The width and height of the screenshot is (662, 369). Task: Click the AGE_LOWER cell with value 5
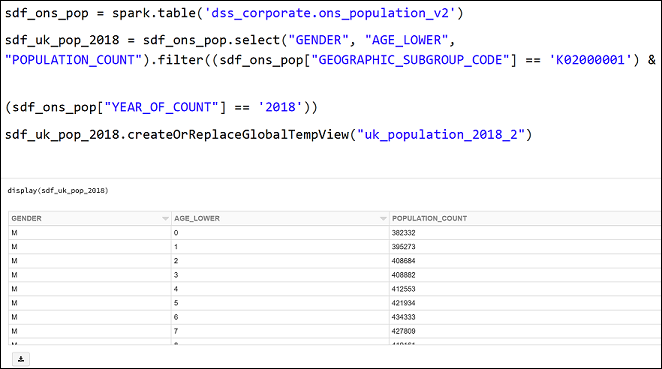click(x=280, y=303)
